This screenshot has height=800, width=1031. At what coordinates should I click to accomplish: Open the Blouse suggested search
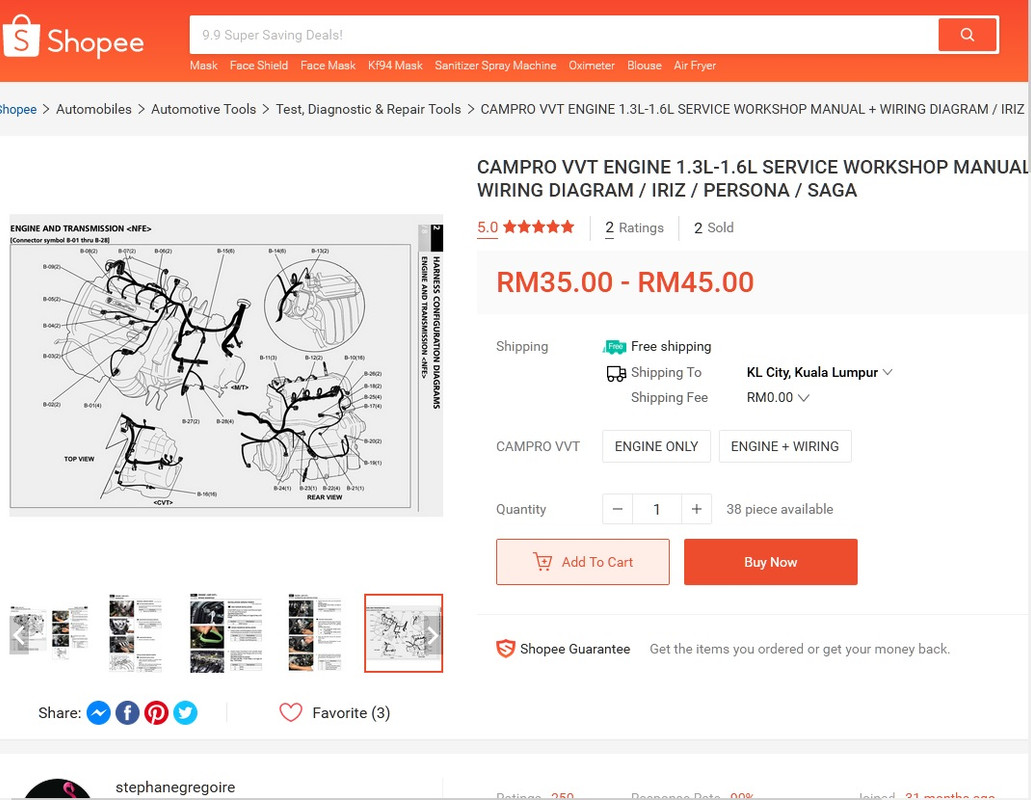[x=644, y=66]
